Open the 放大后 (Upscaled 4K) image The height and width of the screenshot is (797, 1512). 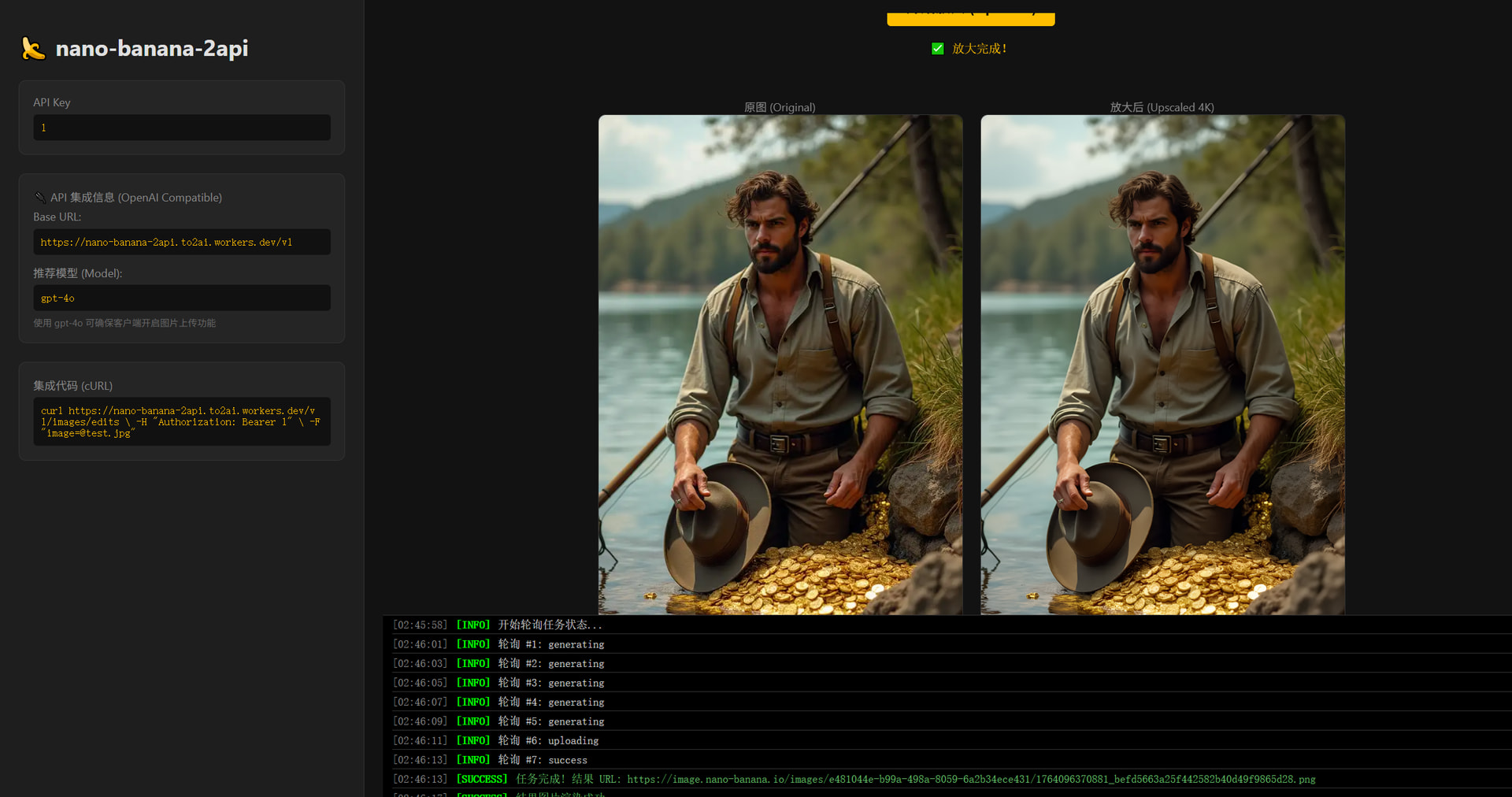tap(1162, 364)
